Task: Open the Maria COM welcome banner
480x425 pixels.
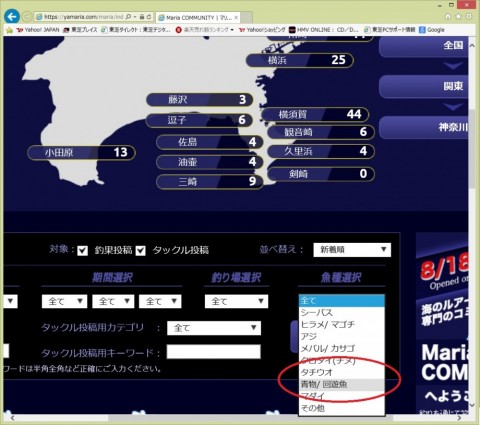Action: [x=442, y=377]
